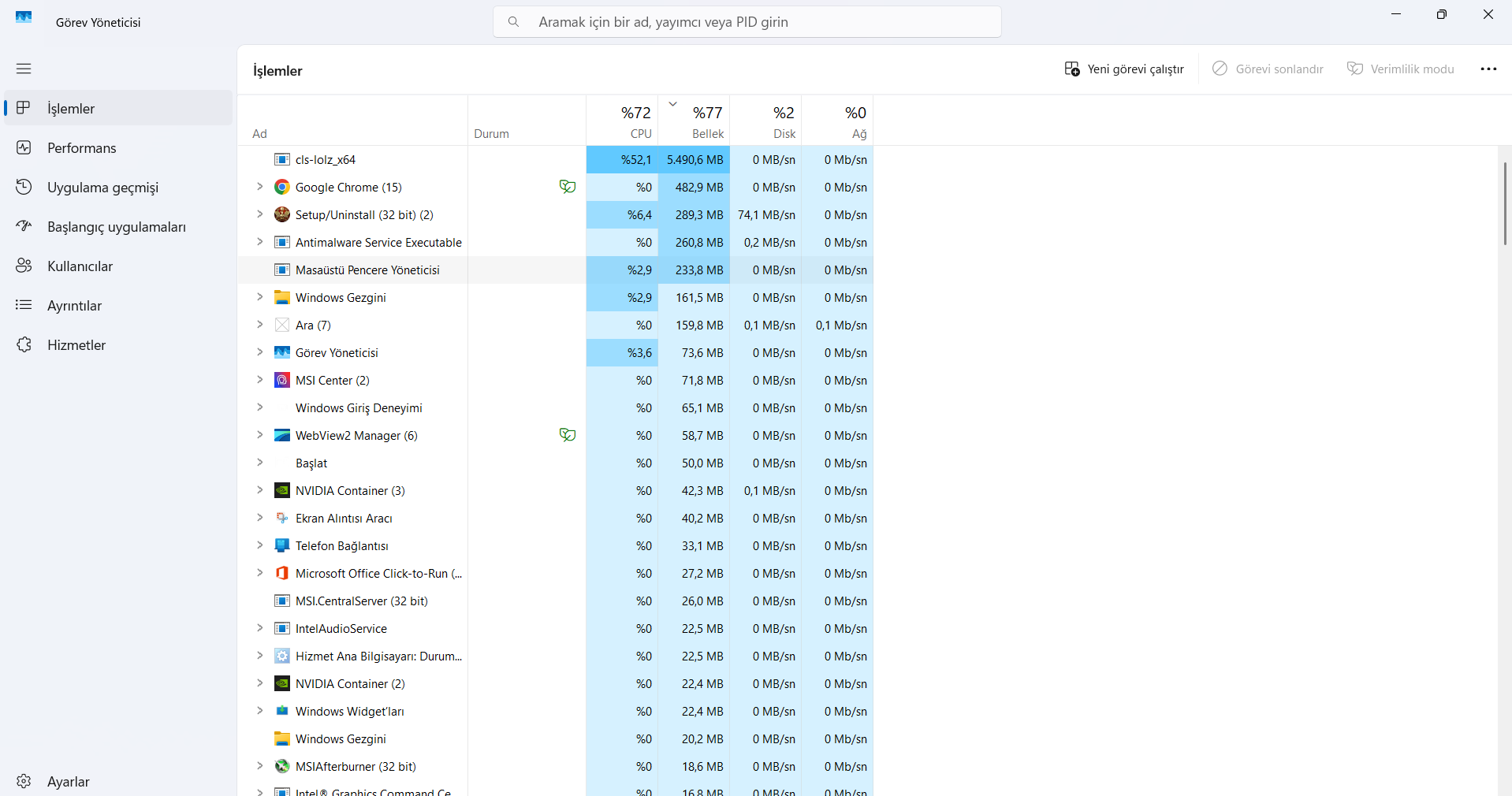The image size is (1512, 796).
Task: Expand the Google Chrome (15) process group
Action: coord(259,187)
